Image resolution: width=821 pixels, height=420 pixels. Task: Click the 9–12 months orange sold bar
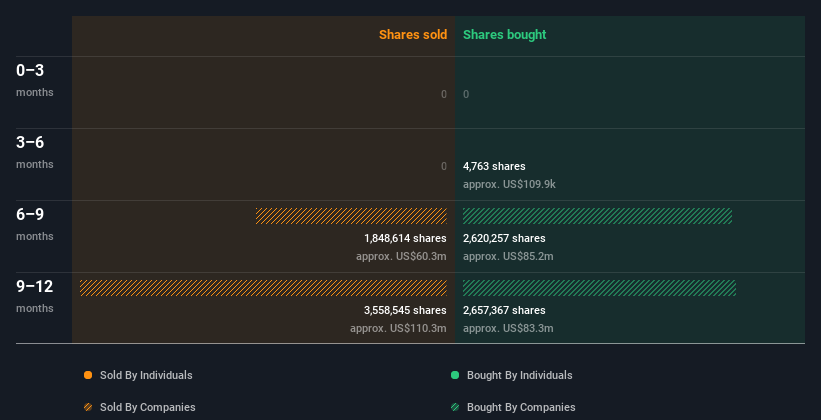[x=263, y=288]
